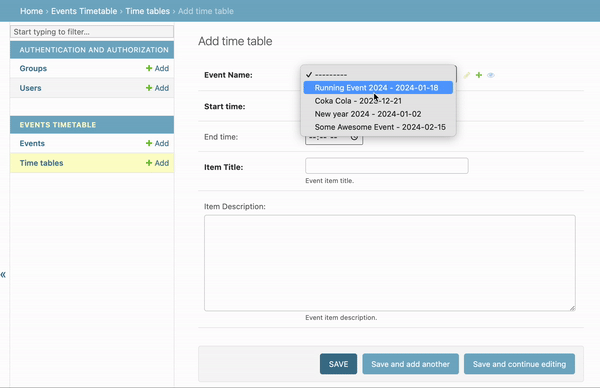
Task: Click the eye view icon beside Event Name
Action: point(491,75)
